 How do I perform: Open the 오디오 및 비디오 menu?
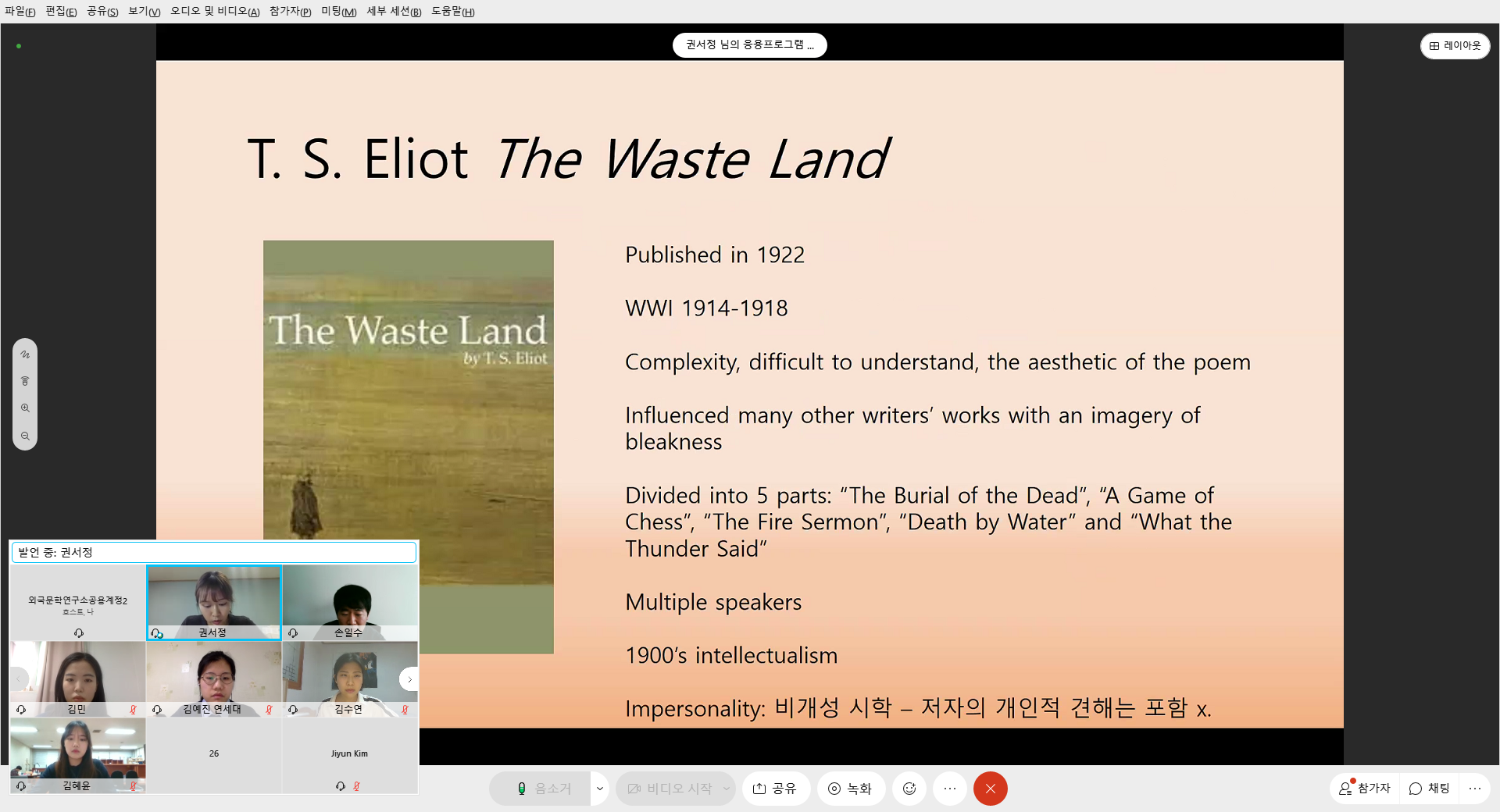[214, 12]
